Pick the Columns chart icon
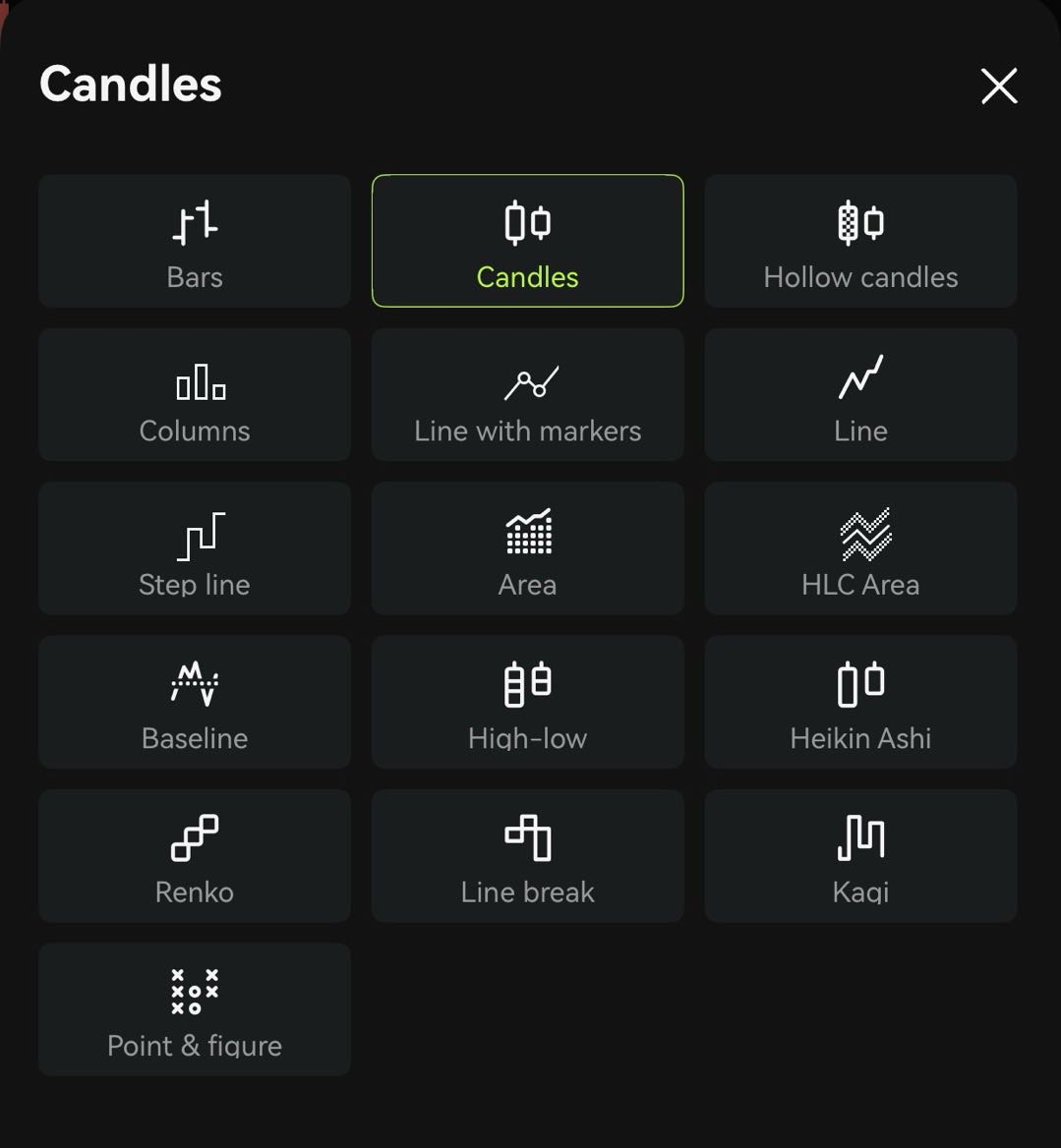The width and height of the screenshot is (1061, 1148). point(201,381)
